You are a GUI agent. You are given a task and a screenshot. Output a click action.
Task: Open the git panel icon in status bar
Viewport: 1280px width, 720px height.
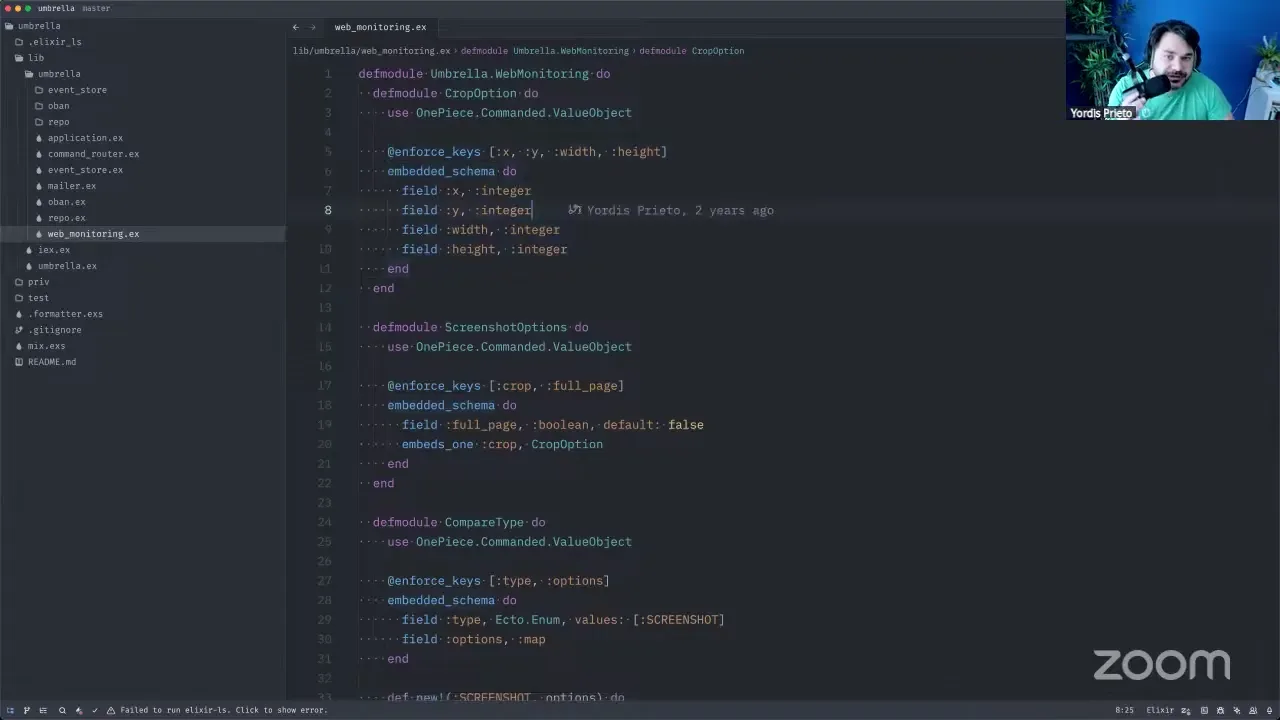(x=26, y=710)
